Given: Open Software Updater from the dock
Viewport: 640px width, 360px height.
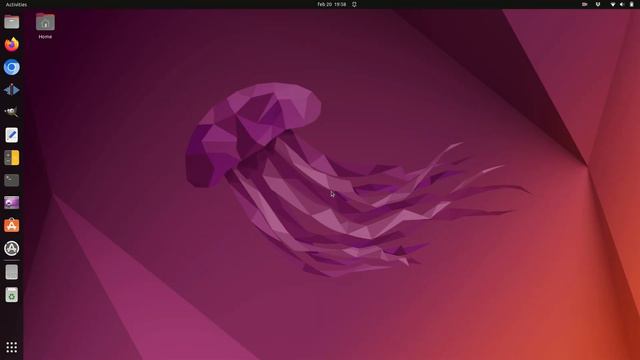Looking at the screenshot, I should (x=11, y=248).
